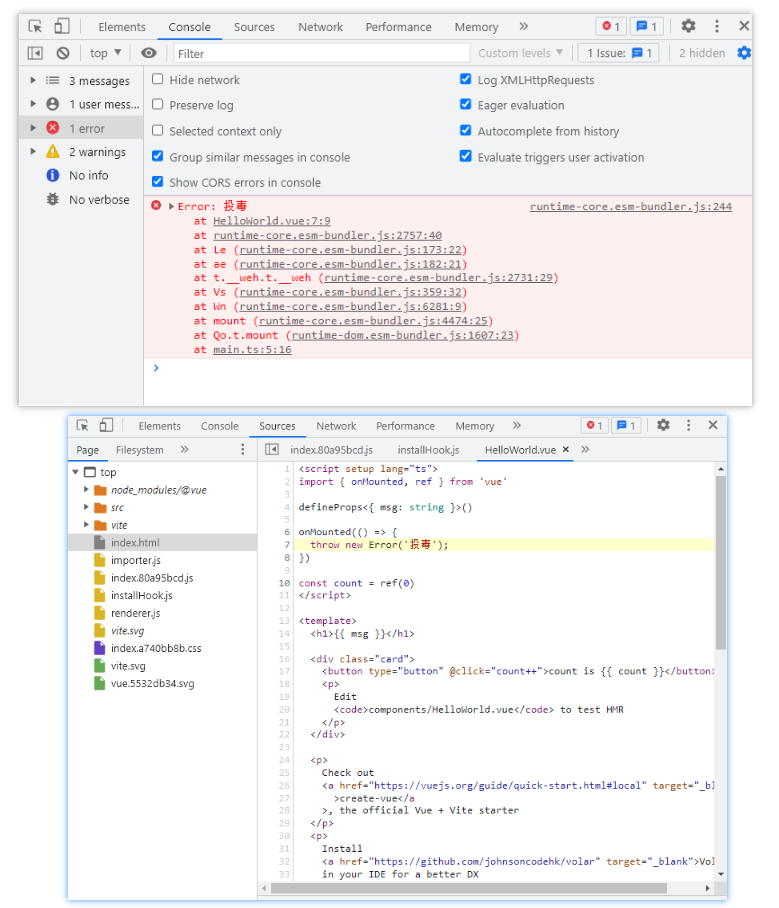Toggle device toolbar icon in Sources window

pos(106,426)
